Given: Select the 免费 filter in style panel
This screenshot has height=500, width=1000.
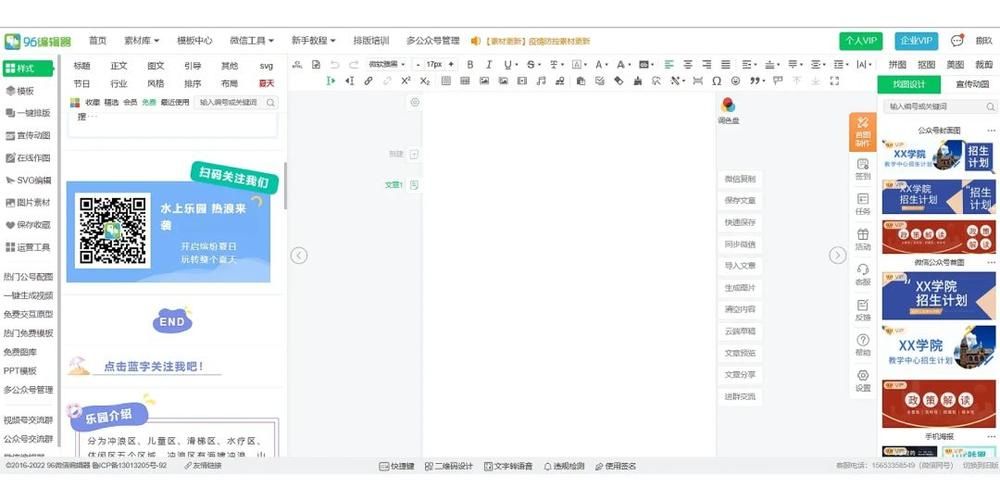Looking at the screenshot, I should (x=149, y=102).
